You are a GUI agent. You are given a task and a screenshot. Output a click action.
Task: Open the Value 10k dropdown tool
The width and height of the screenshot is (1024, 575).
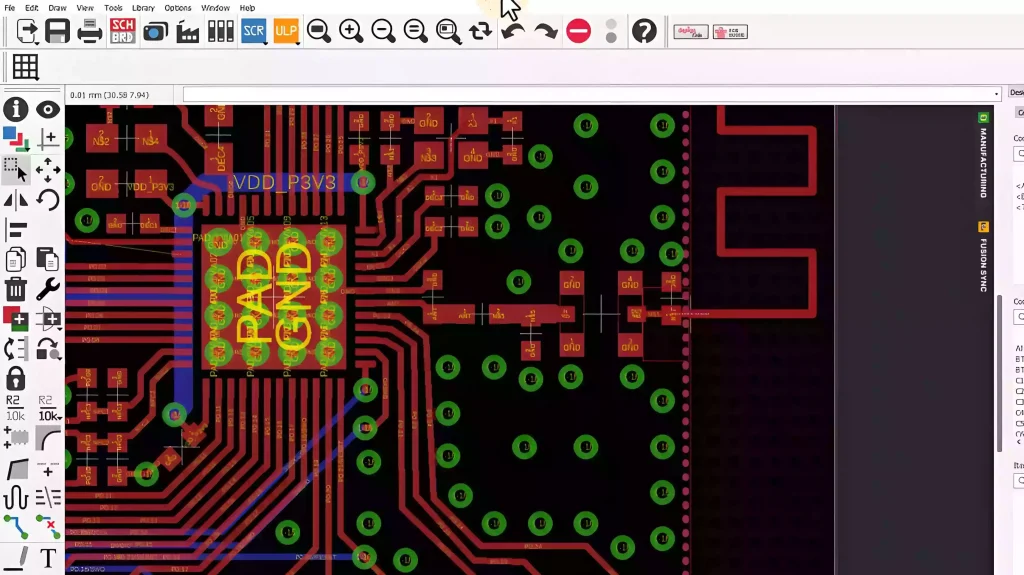point(49,408)
